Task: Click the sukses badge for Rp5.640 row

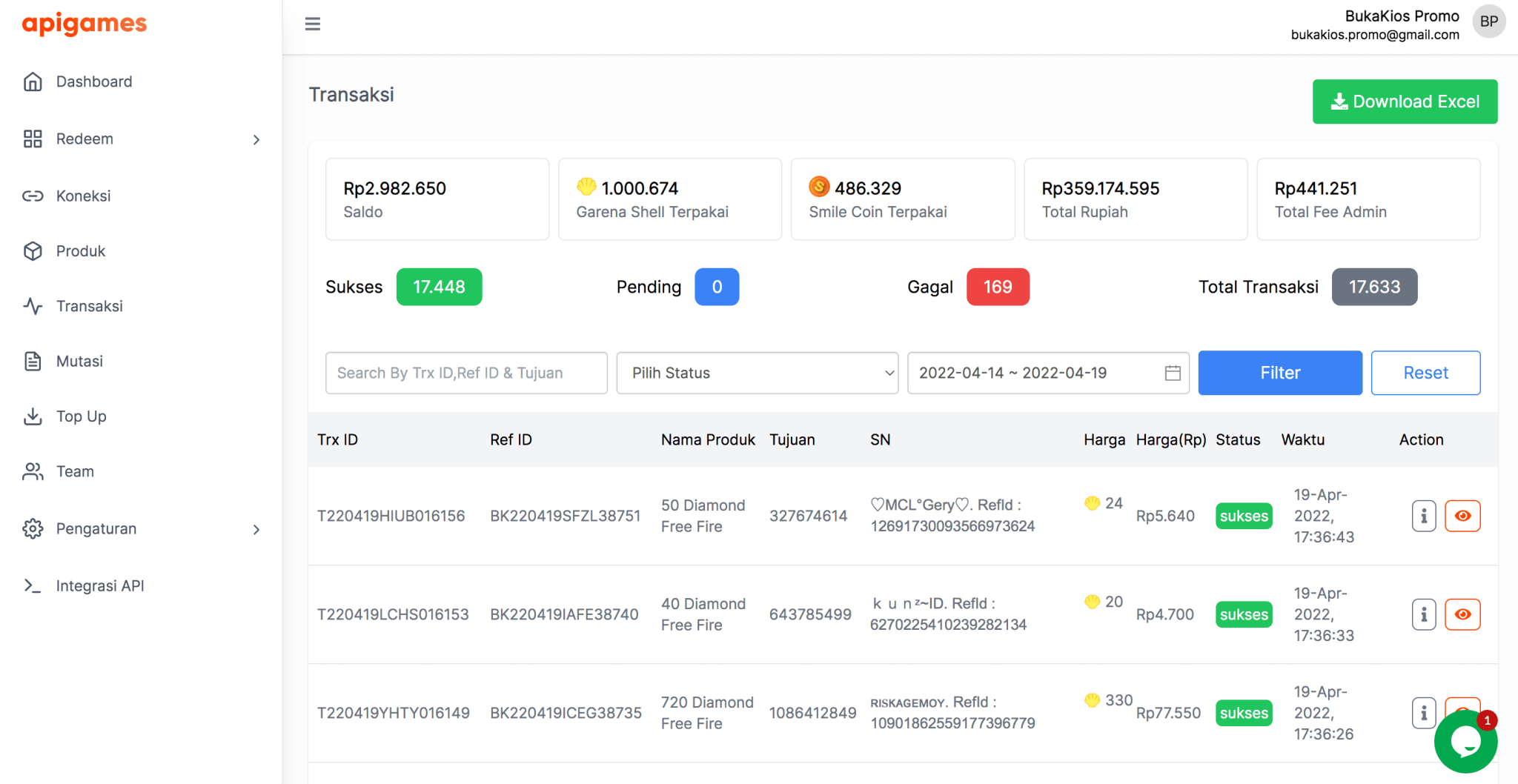Action: pyautogui.click(x=1244, y=516)
